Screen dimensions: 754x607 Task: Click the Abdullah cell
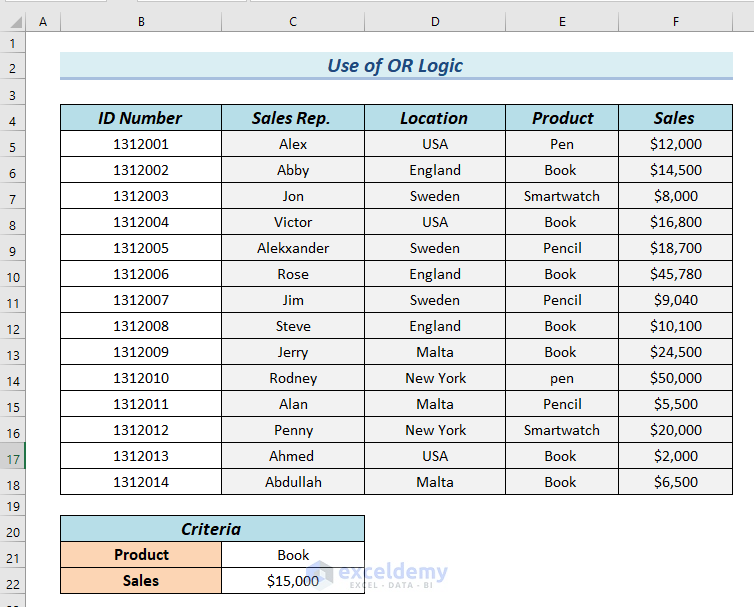tap(292, 482)
